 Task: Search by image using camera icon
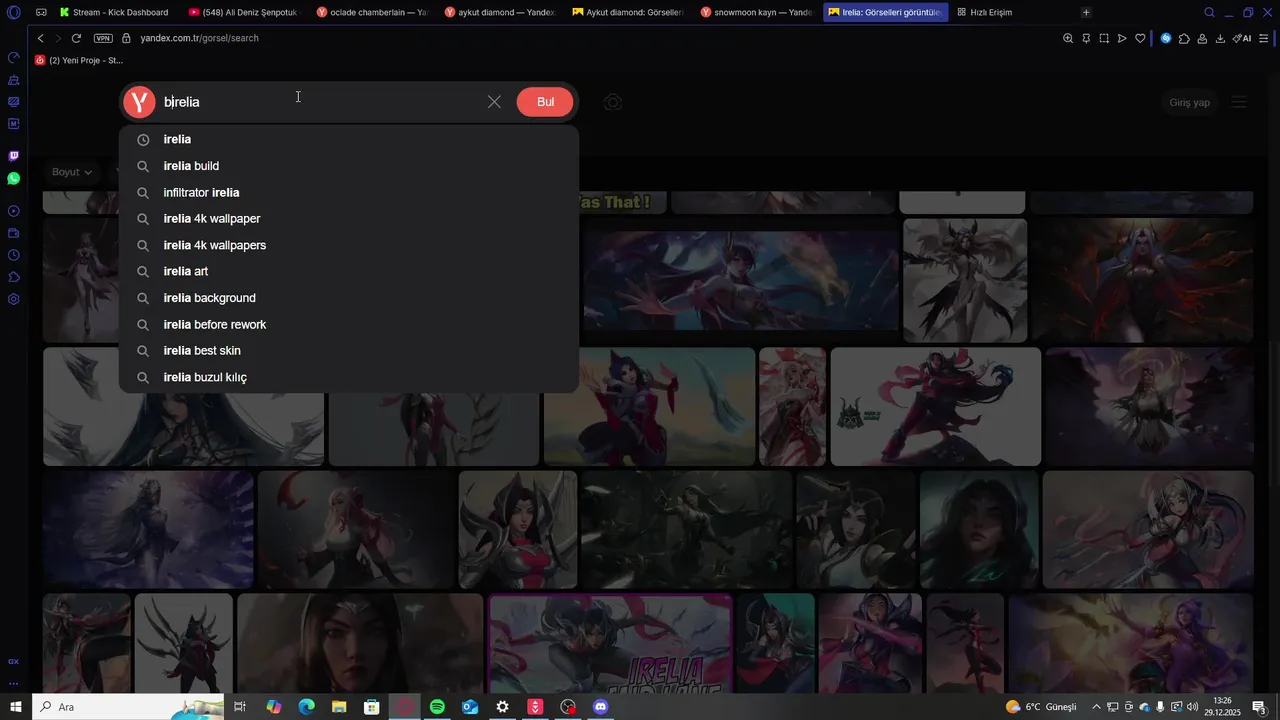click(x=613, y=102)
